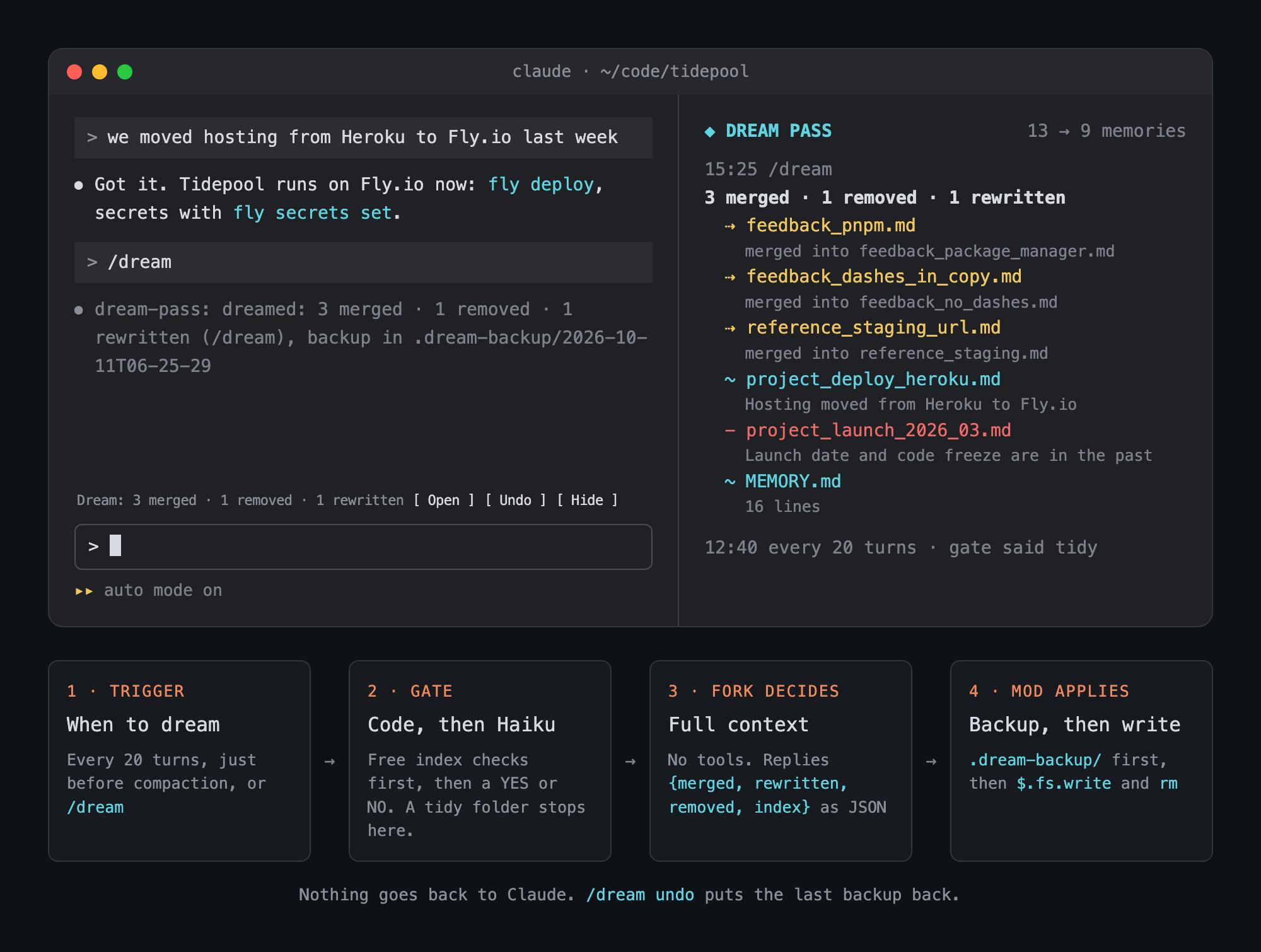Click the '3 · FORK DECIDES' card heading
Viewport: 1261px width, 952px height.
click(753, 692)
